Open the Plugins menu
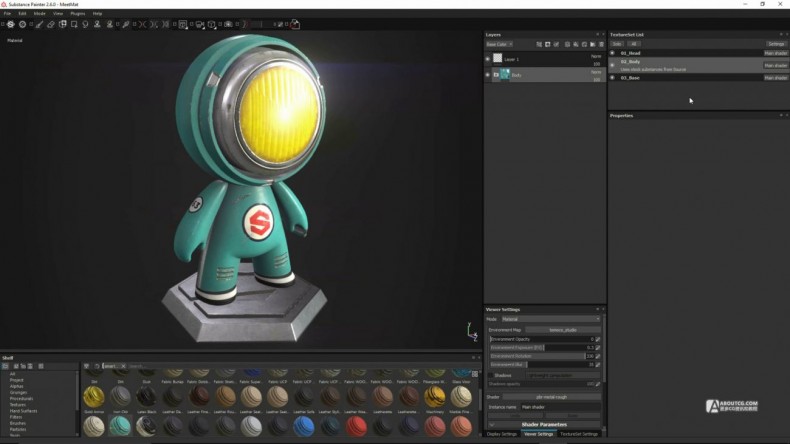 pos(78,14)
